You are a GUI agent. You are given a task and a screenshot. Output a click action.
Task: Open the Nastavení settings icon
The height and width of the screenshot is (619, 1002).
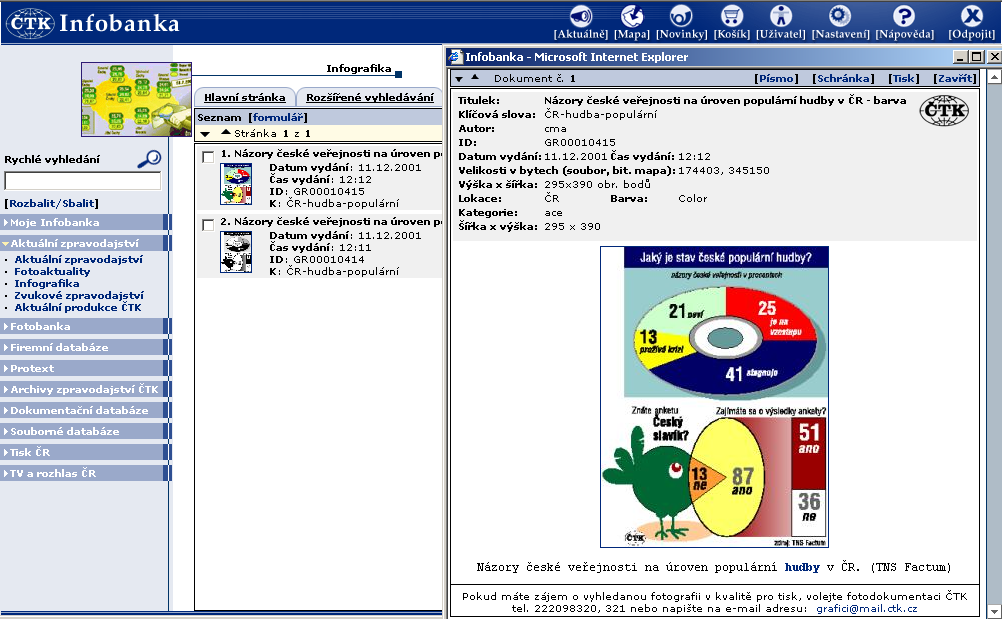pos(840,16)
